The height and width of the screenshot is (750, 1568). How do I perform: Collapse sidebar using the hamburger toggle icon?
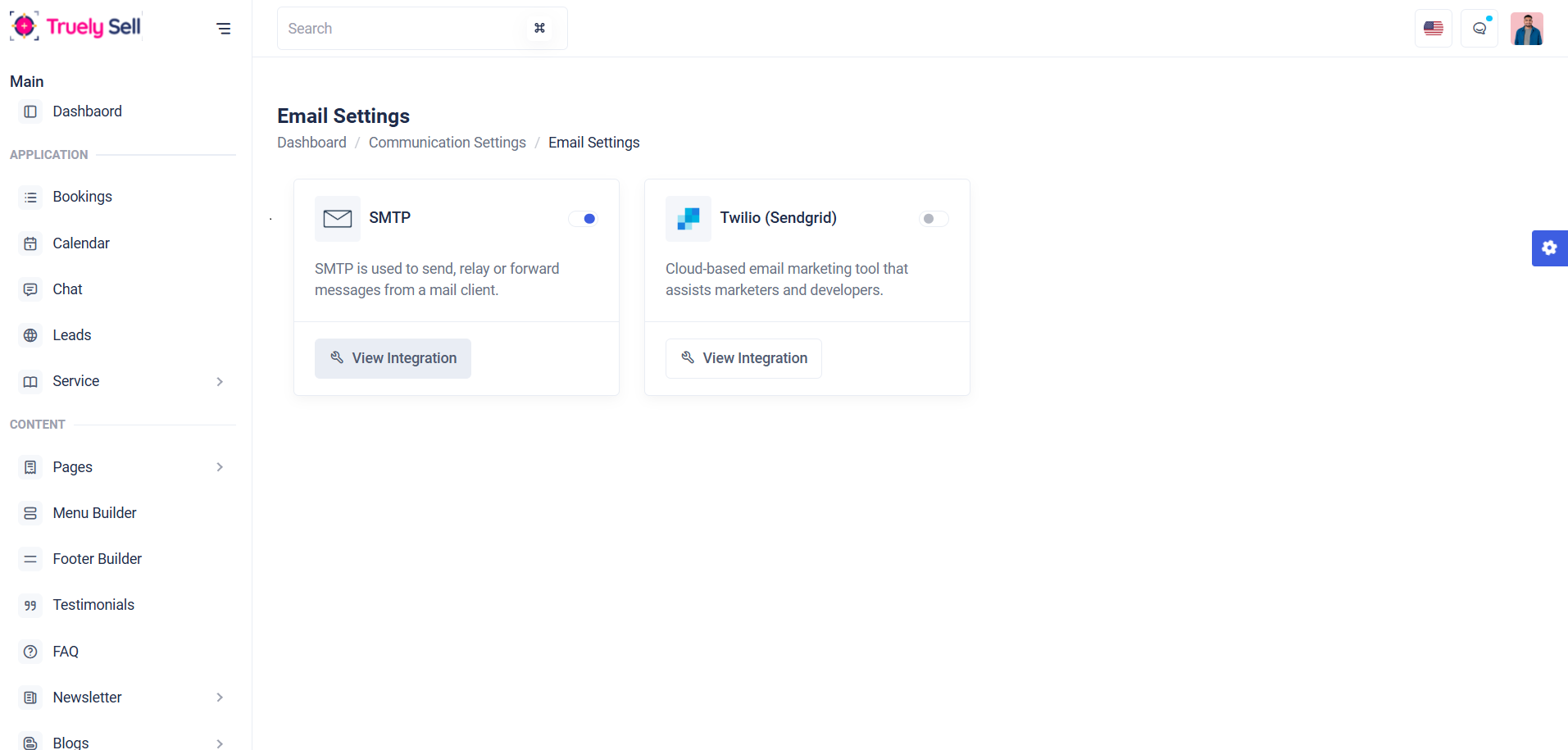[x=223, y=29]
